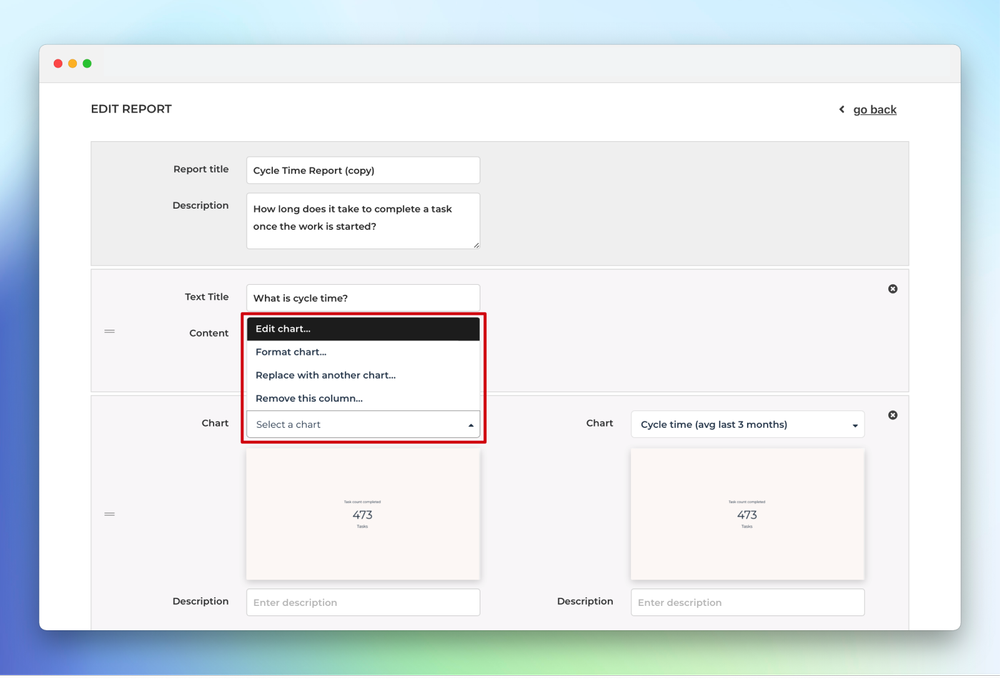
Task: Click the go back link
Action: tap(874, 110)
